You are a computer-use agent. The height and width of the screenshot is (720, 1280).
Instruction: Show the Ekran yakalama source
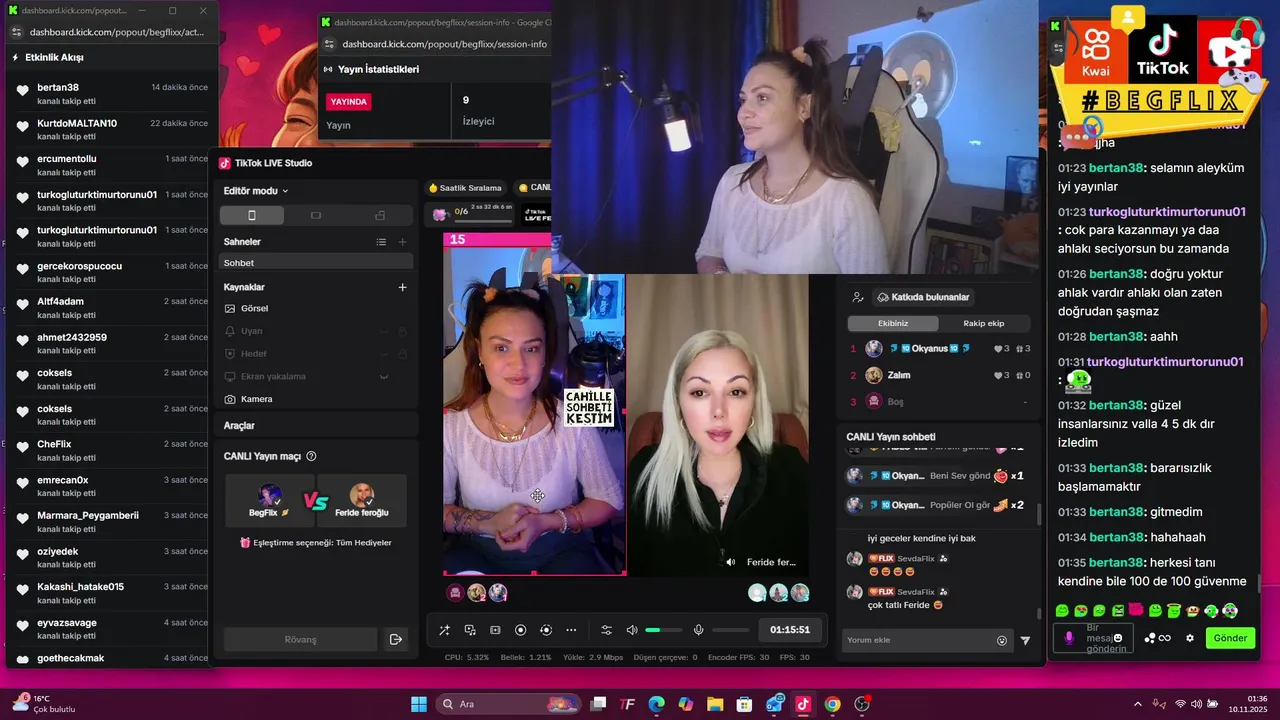tap(383, 376)
